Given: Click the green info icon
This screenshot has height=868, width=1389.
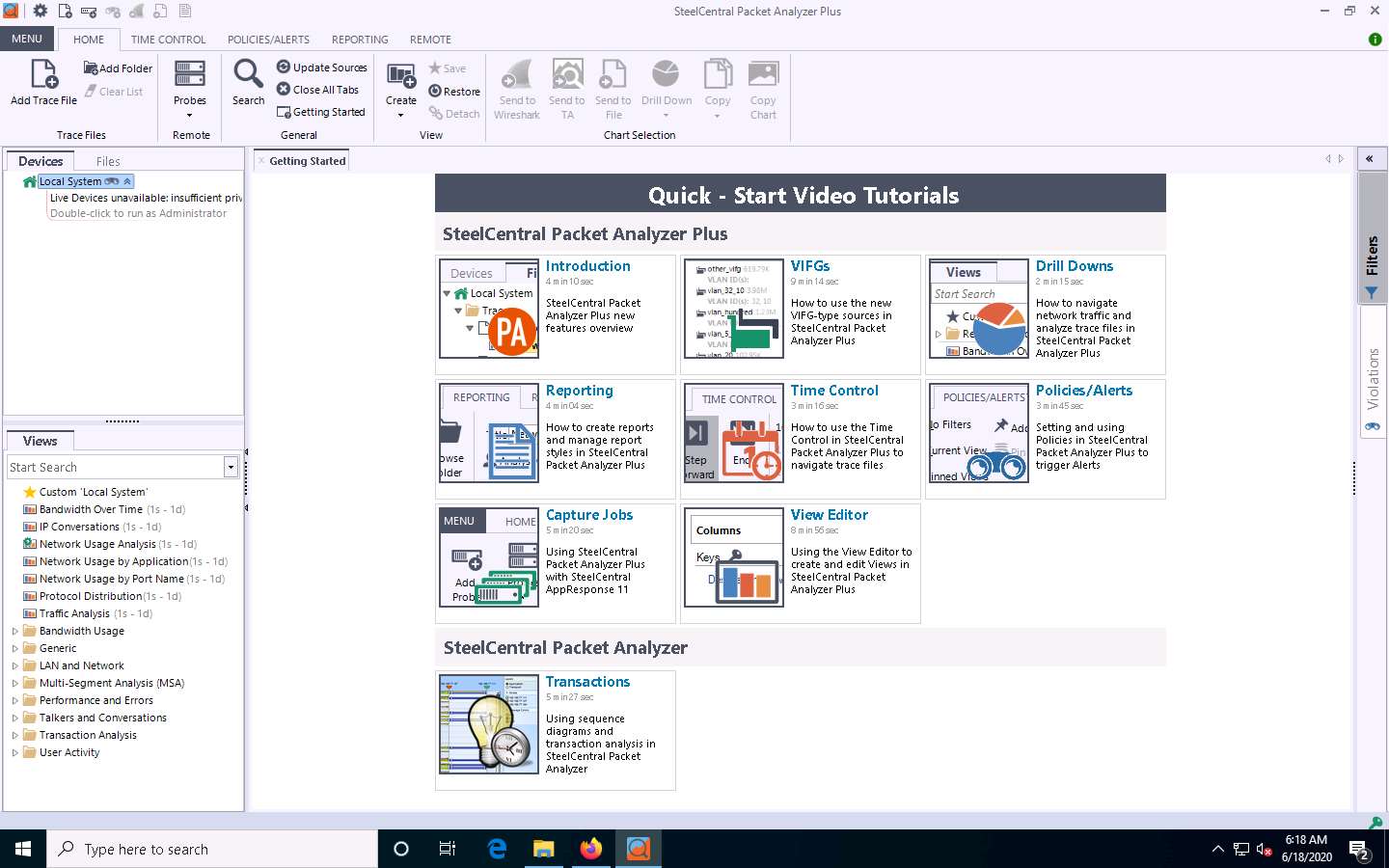Looking at the screenshot, I should tap(1375, 40).
